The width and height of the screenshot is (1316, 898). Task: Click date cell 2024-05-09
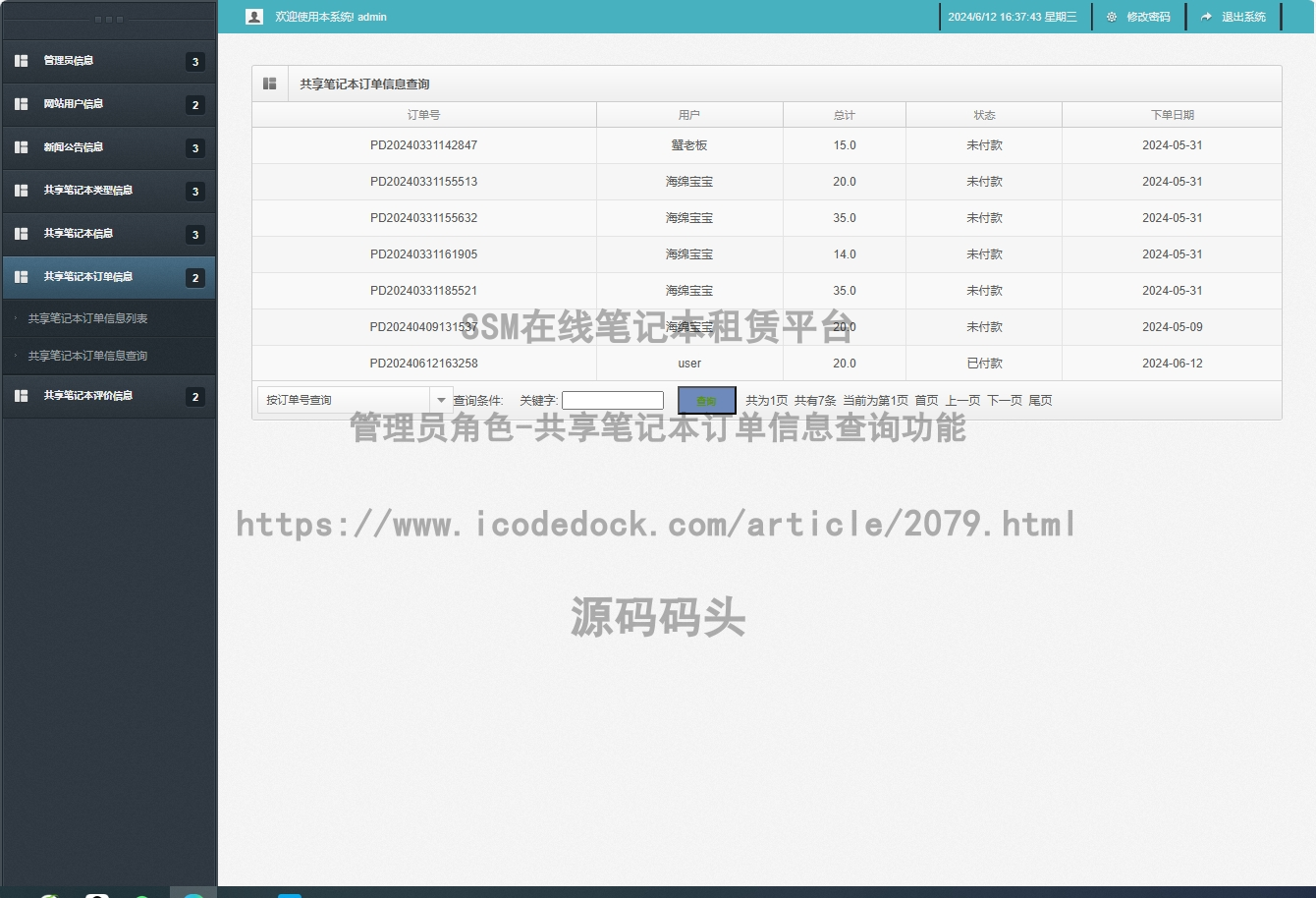(1172, 327)
